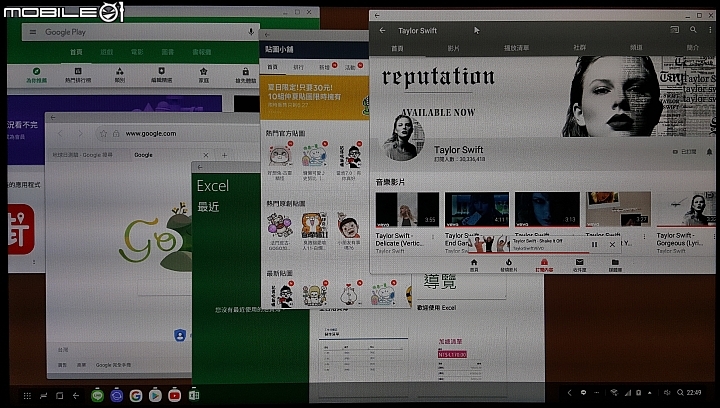Click the browser back arrow
Viewport: 720px width, 408px height.
pyautogui.click(x=60, y=134)
